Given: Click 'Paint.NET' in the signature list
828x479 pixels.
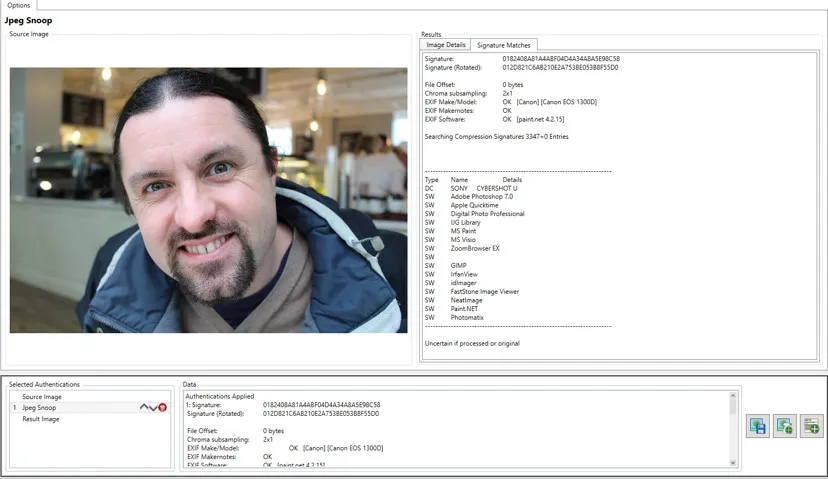Looking at the screenshot, I should (x=464, y=308).
